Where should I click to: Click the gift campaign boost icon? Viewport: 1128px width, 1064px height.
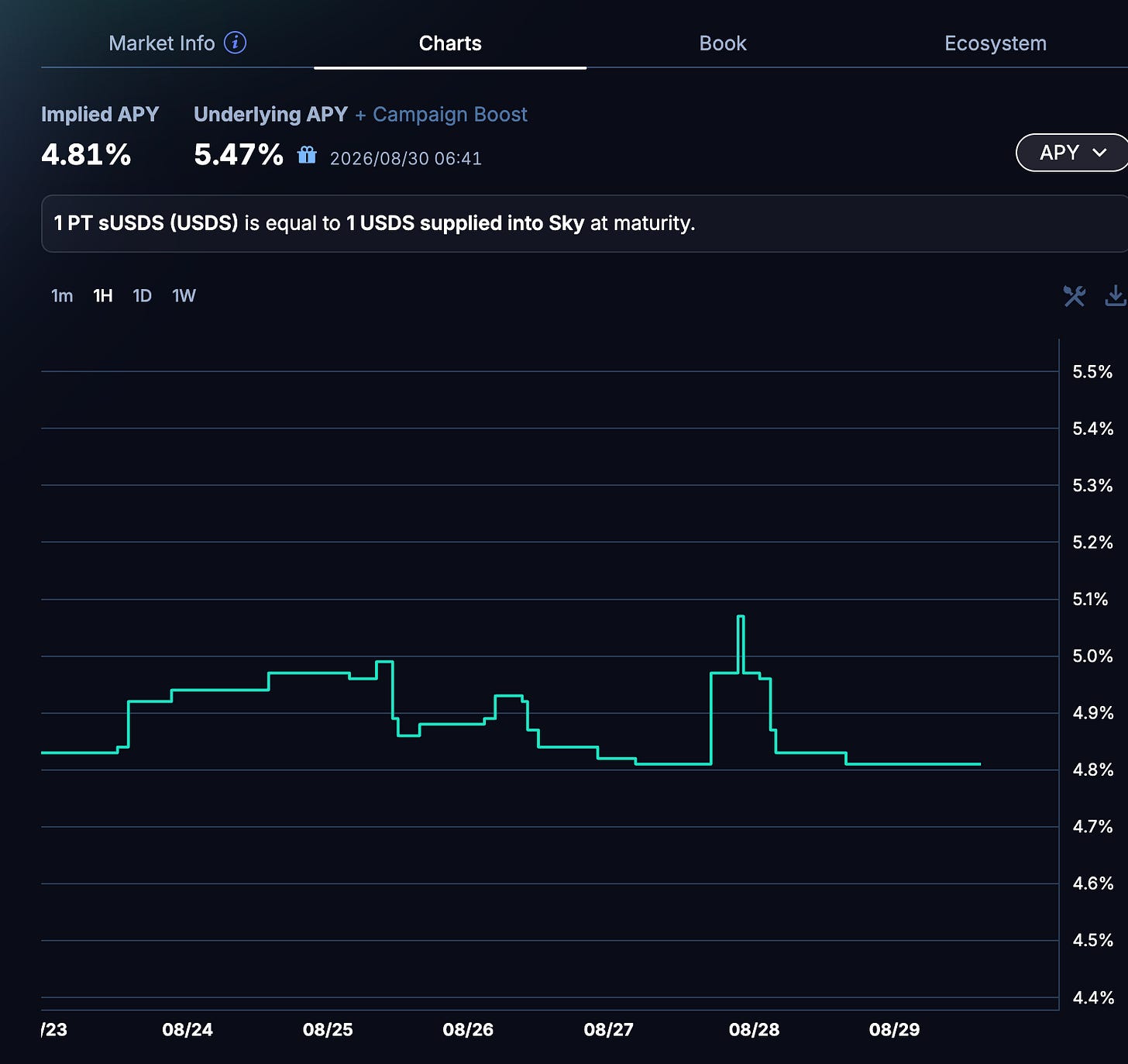pos(308,156)
